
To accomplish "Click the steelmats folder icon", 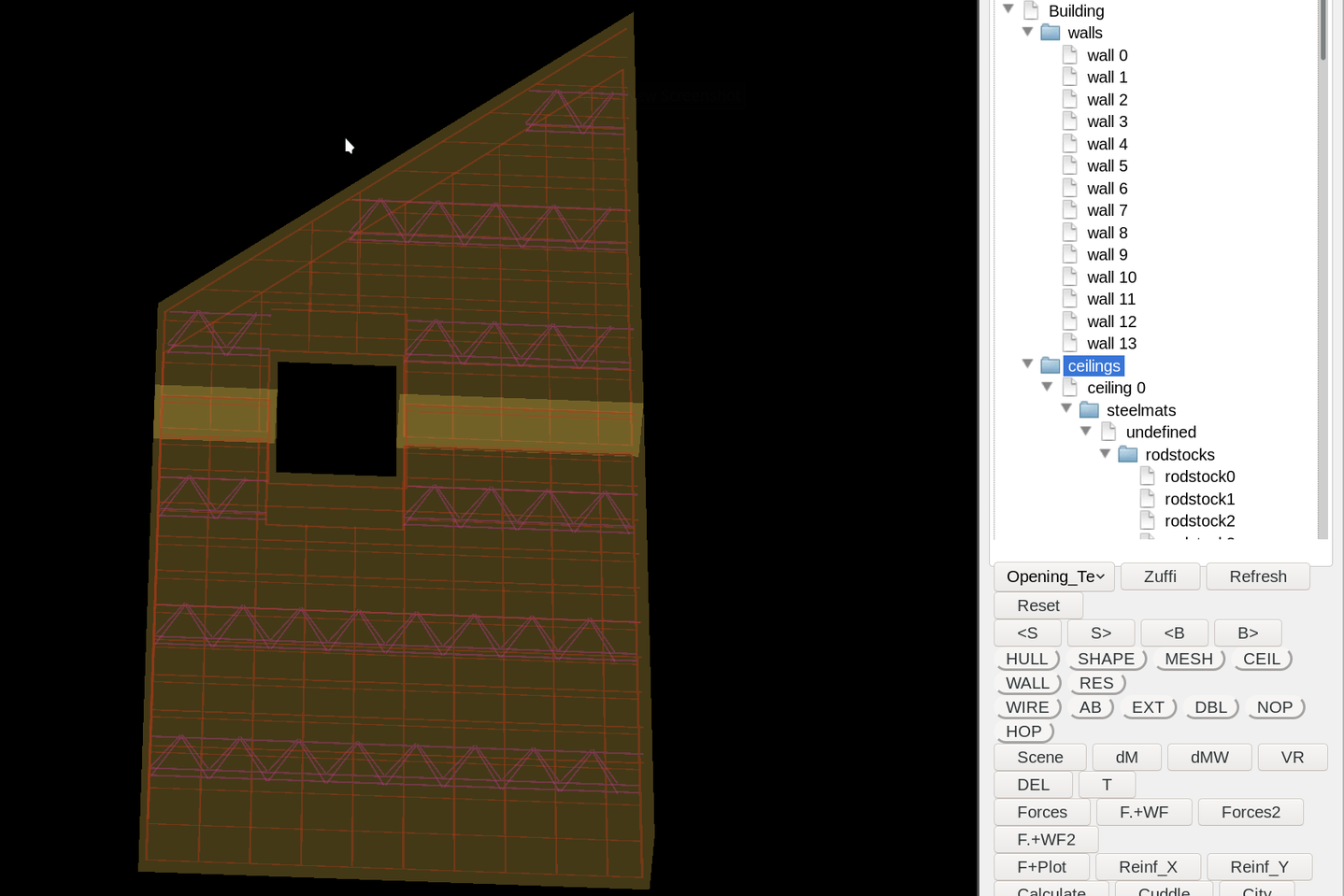I will point(1090,410).
